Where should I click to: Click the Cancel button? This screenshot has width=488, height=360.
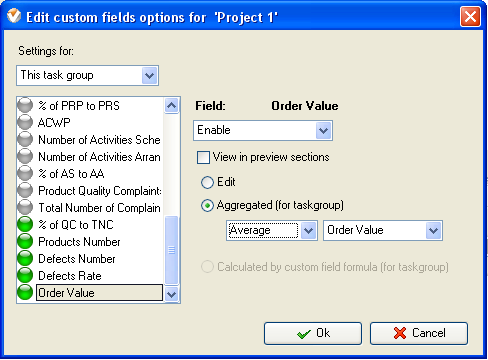(419, 333)
